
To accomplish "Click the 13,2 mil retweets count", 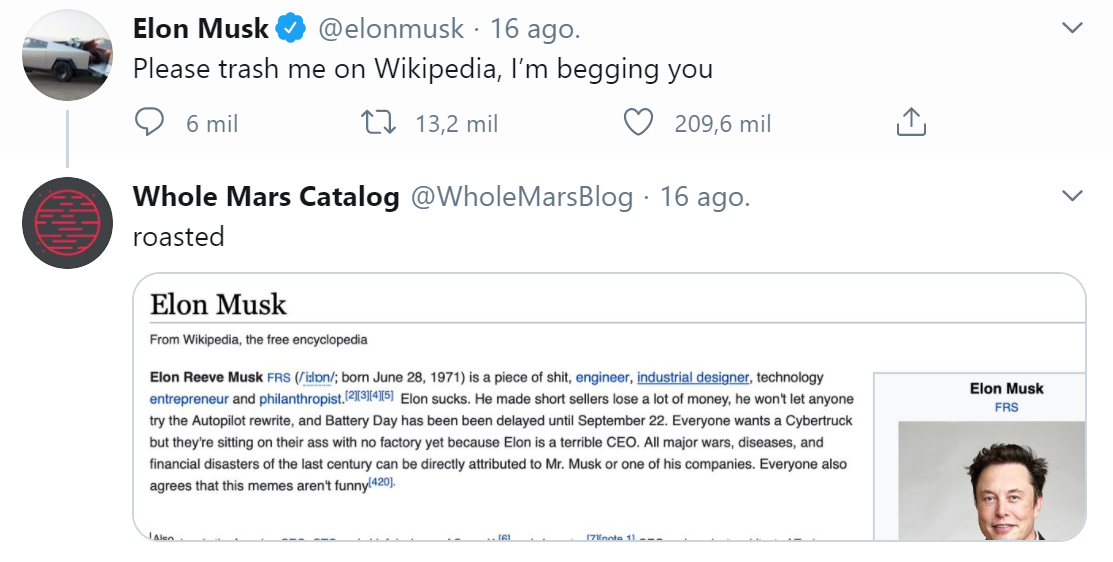I will [x=457, y=124].
